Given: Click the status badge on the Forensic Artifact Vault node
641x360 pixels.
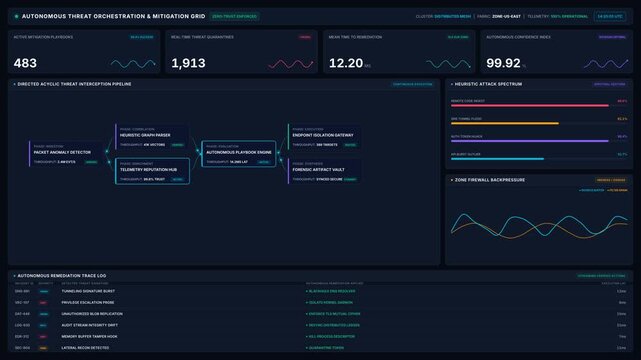Looking at the screenshot, I should (350, 179).
